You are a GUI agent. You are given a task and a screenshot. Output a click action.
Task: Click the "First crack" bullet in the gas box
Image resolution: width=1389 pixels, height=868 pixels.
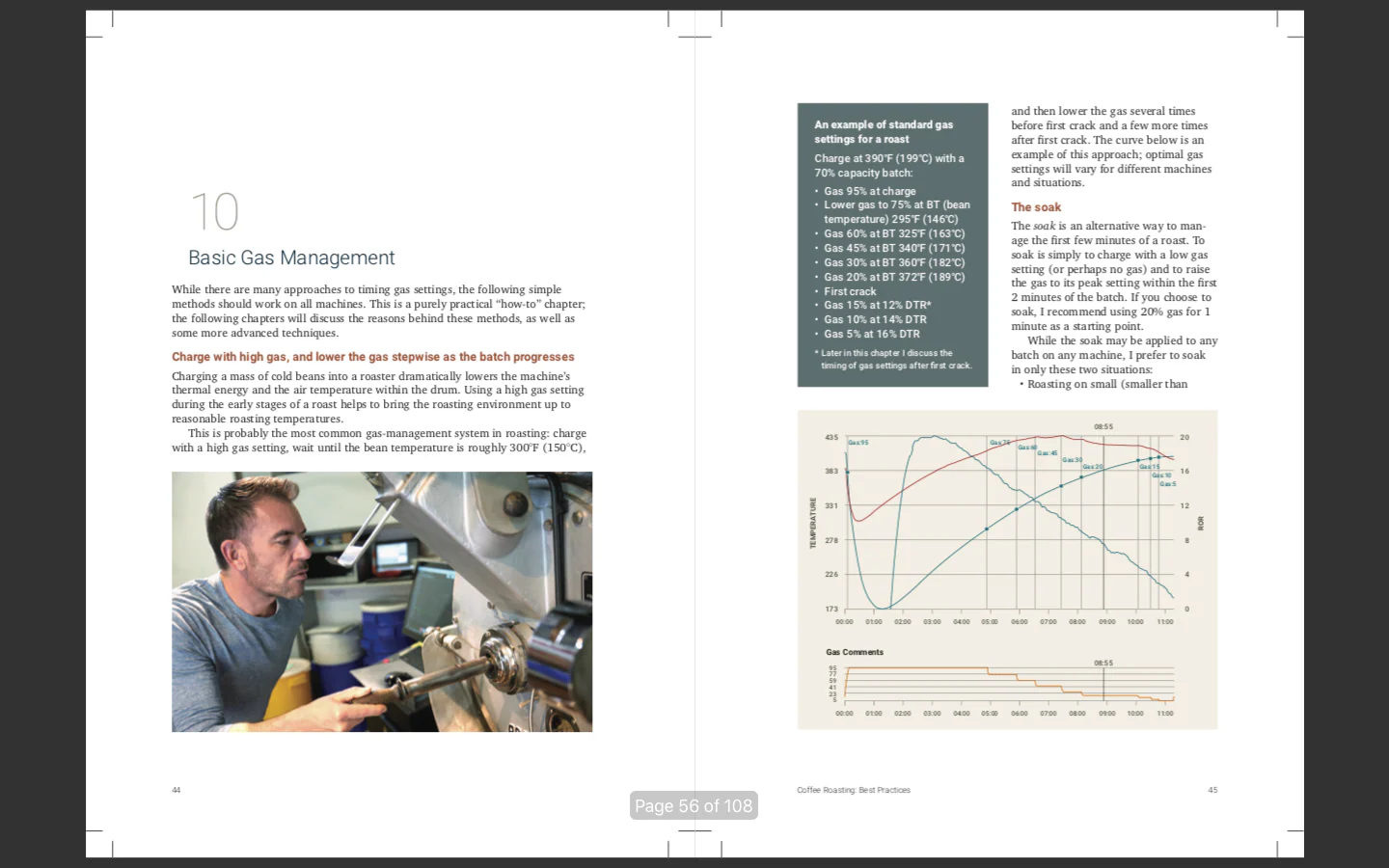(850, 291)
